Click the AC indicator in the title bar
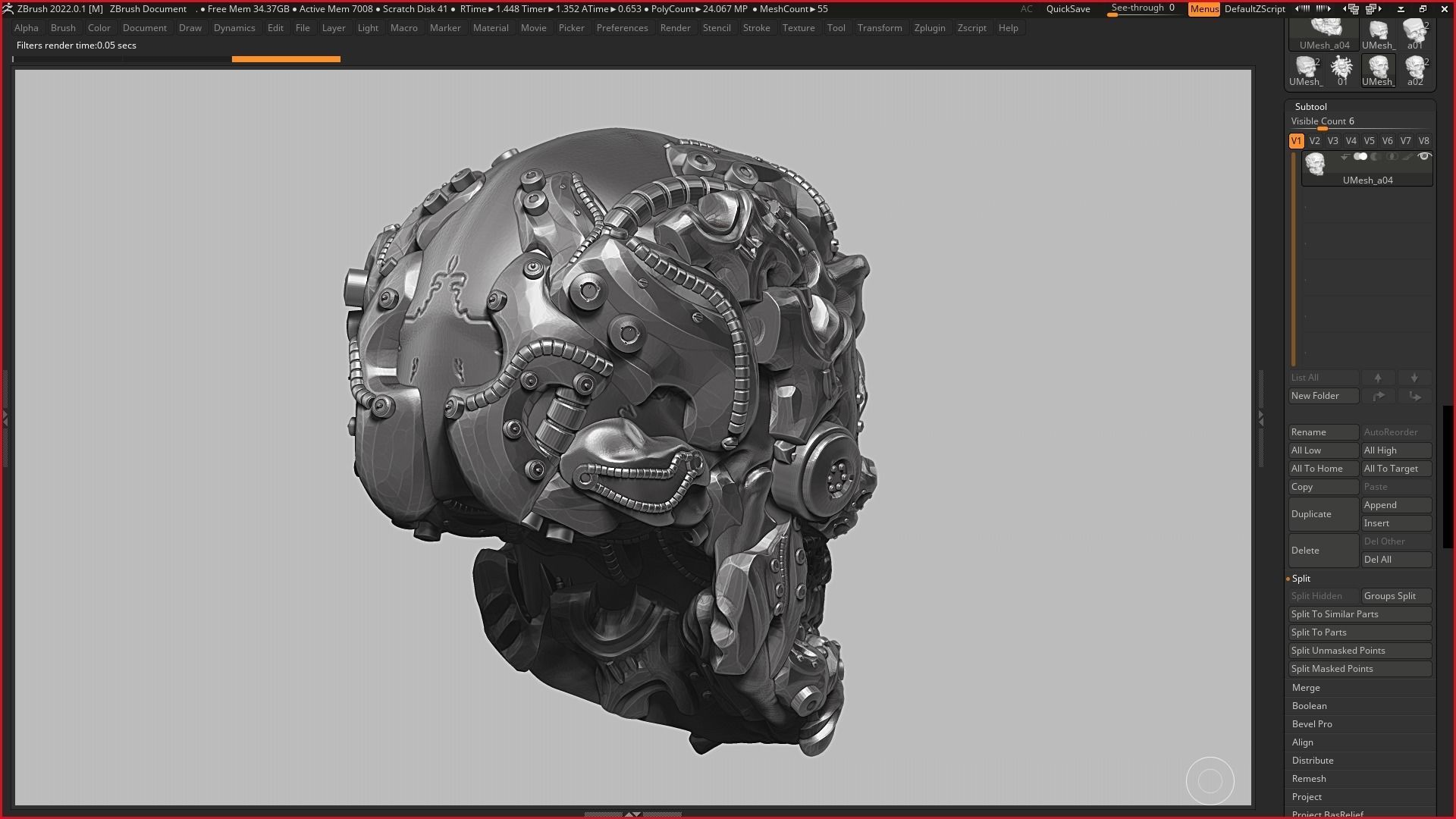 click(1026, 9)
